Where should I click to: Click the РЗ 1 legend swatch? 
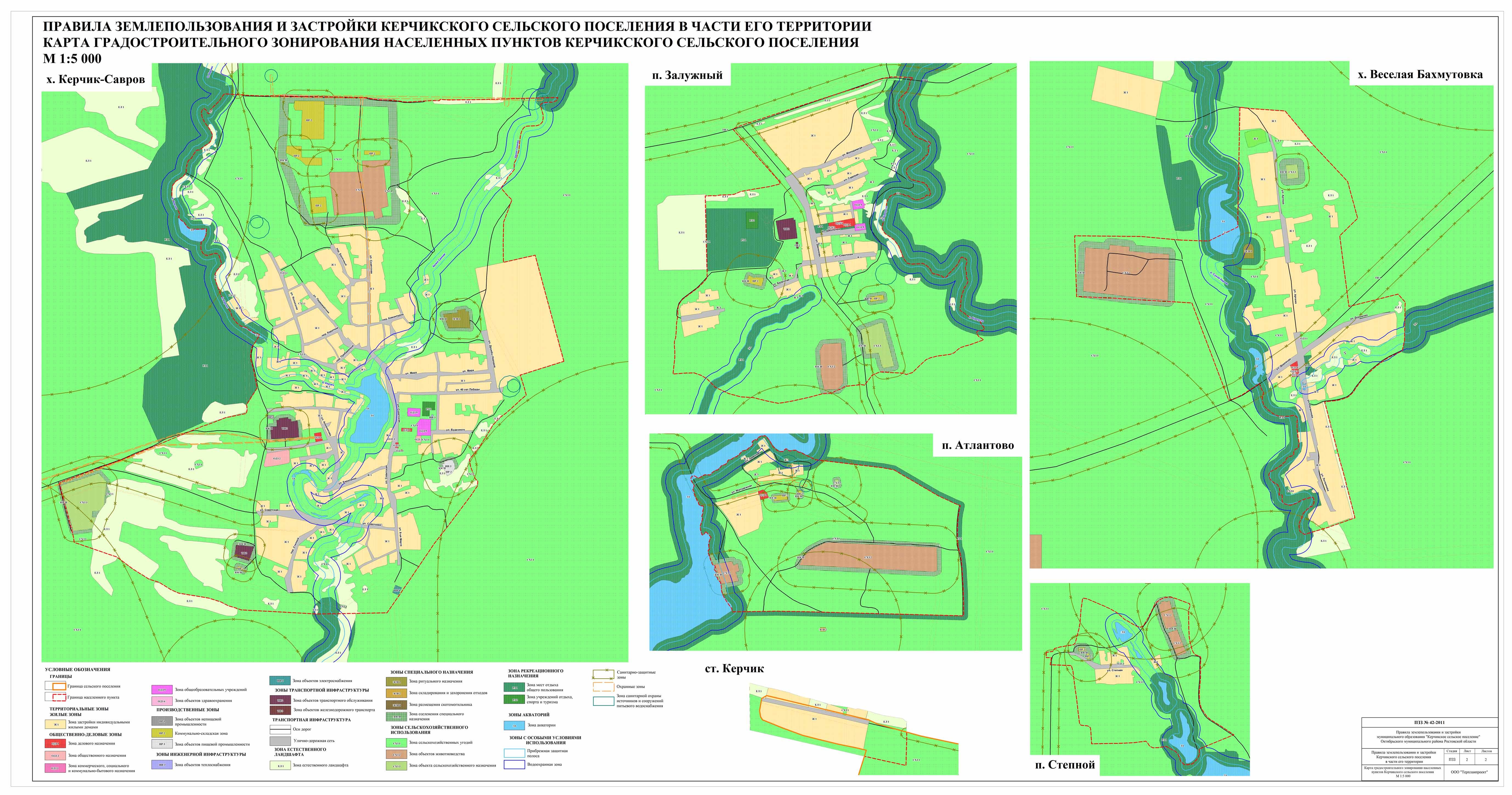[x=514, y=687]
